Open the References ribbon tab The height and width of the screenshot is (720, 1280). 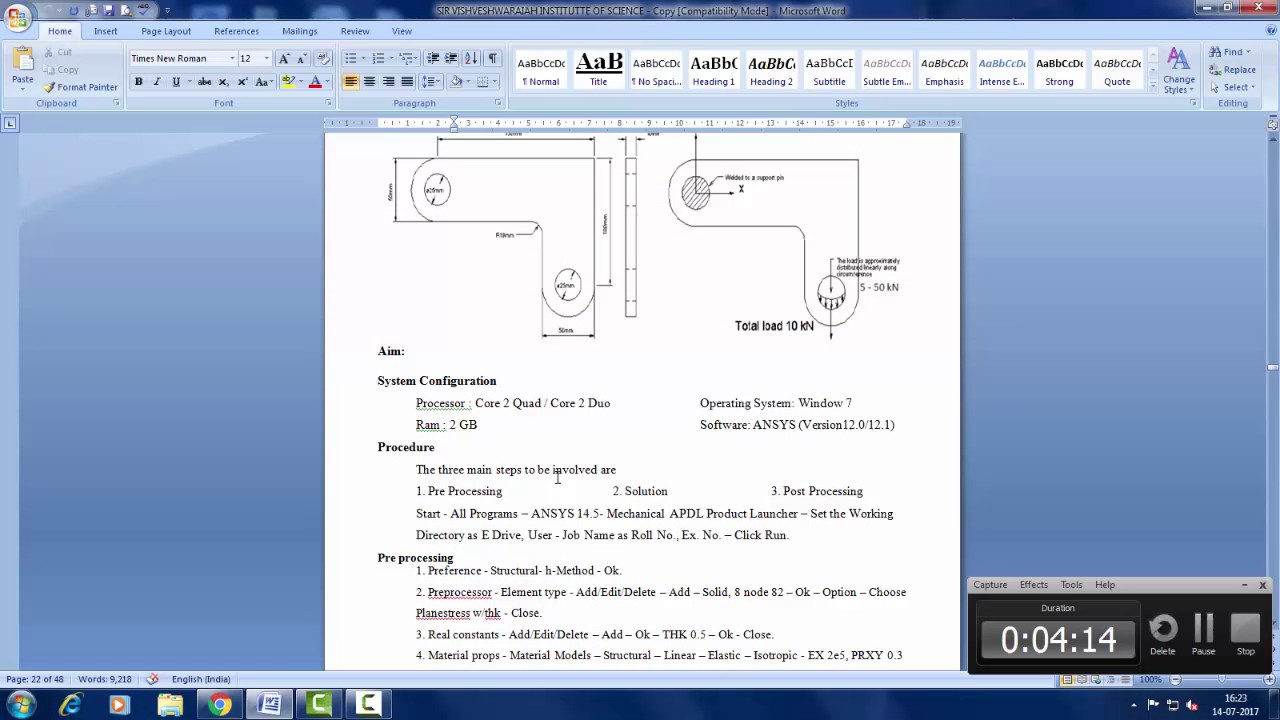[x=236, y=31]
